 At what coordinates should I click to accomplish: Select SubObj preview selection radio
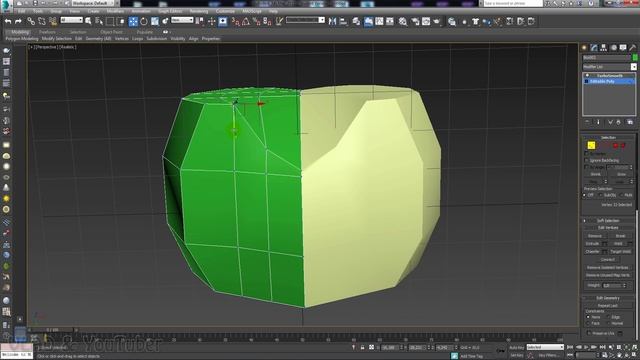pyautogui.click(x=601, y=196)
